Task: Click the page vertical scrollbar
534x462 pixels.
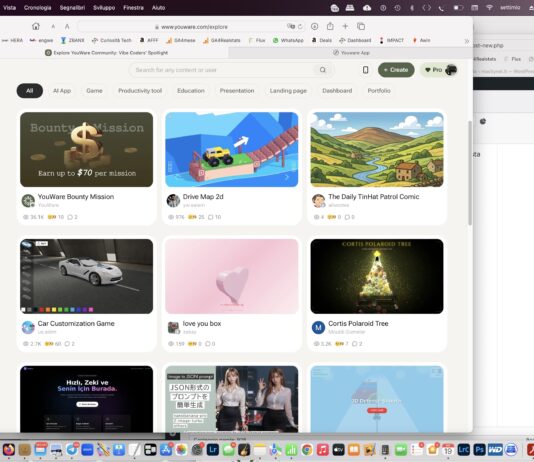Action: (470, 172)
